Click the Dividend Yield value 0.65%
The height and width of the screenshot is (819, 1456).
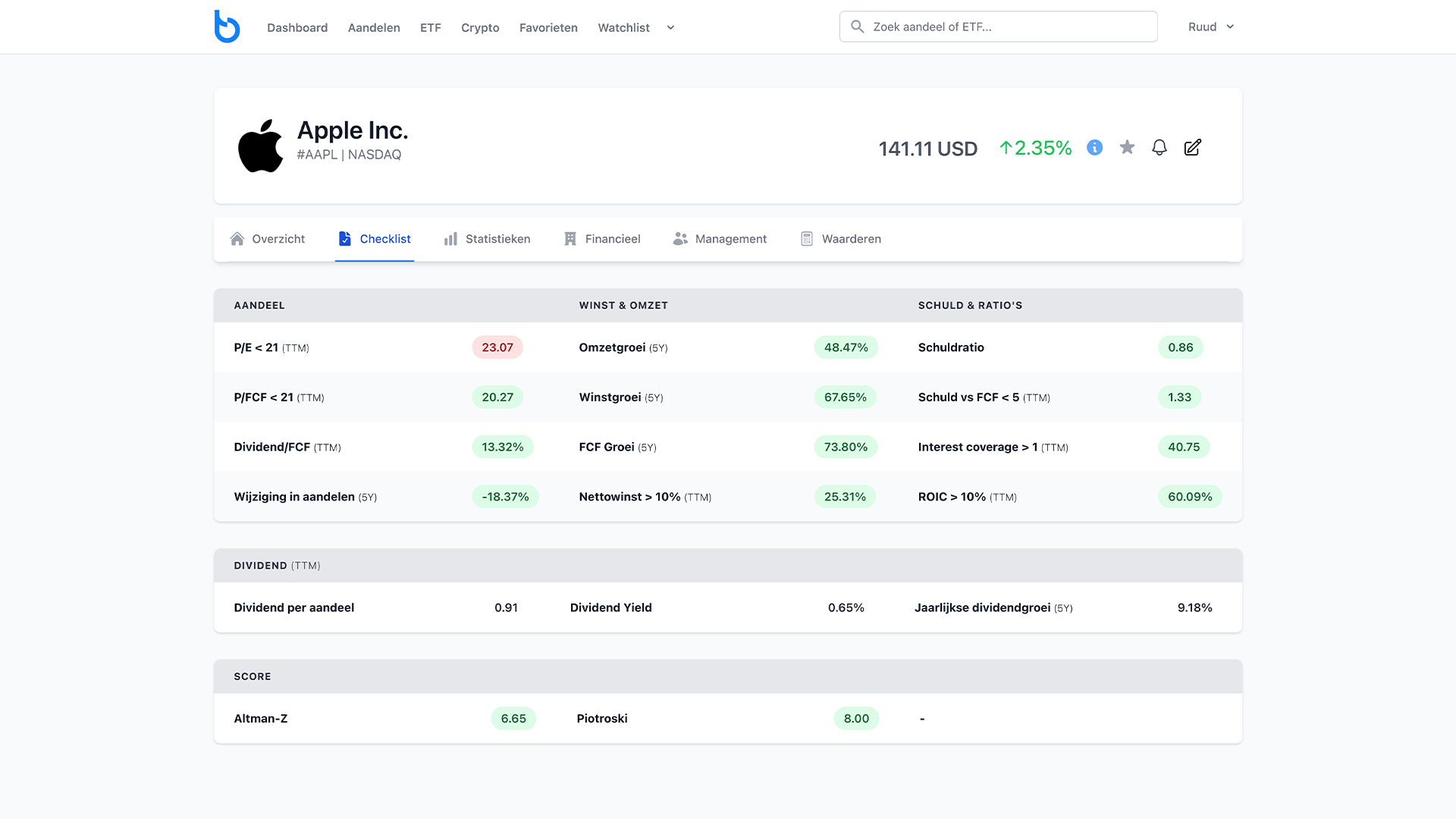[846, 607]
